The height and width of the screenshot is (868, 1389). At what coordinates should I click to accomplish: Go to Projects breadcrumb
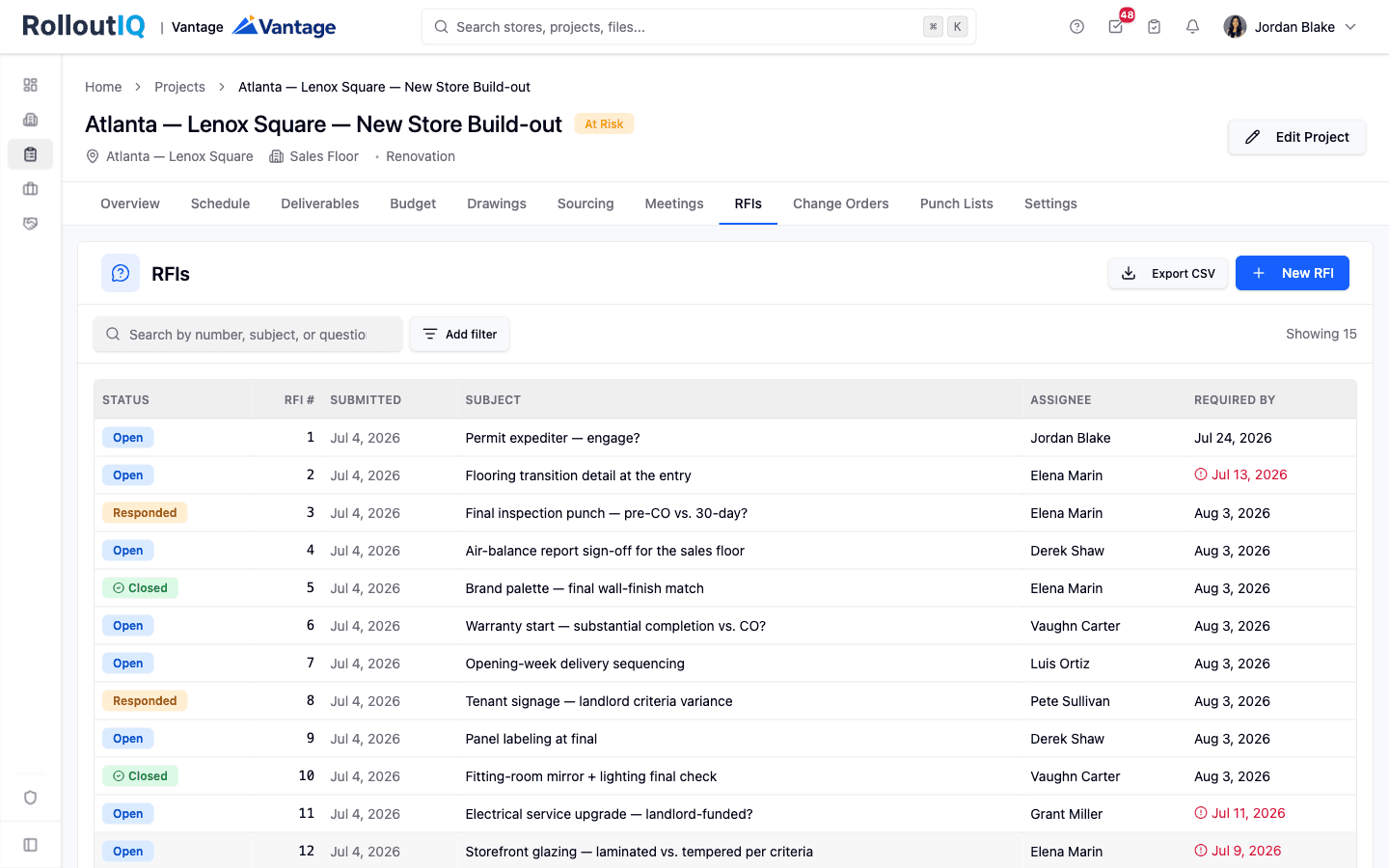tap(179, 87)
